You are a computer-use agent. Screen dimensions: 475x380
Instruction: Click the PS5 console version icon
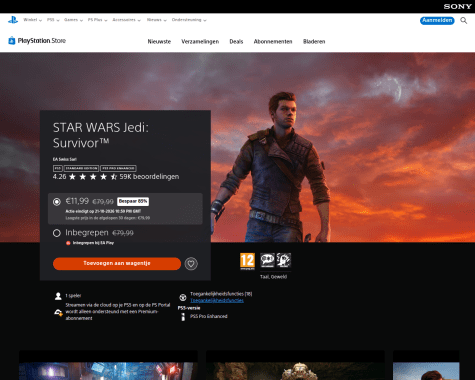point(183,317)
